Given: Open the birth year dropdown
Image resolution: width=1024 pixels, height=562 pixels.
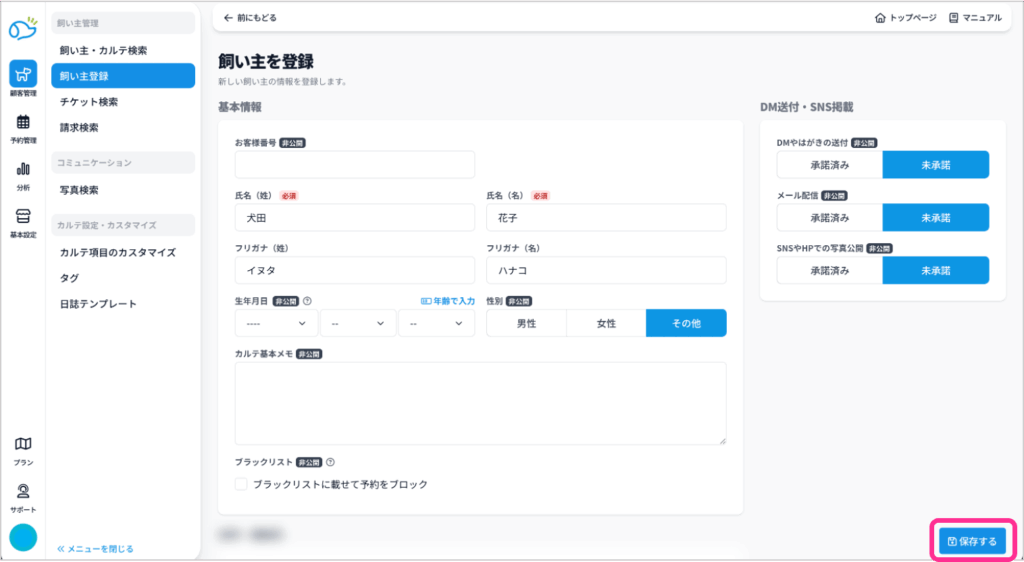Looking at the screenshot, I should click(x=276, y=323).
